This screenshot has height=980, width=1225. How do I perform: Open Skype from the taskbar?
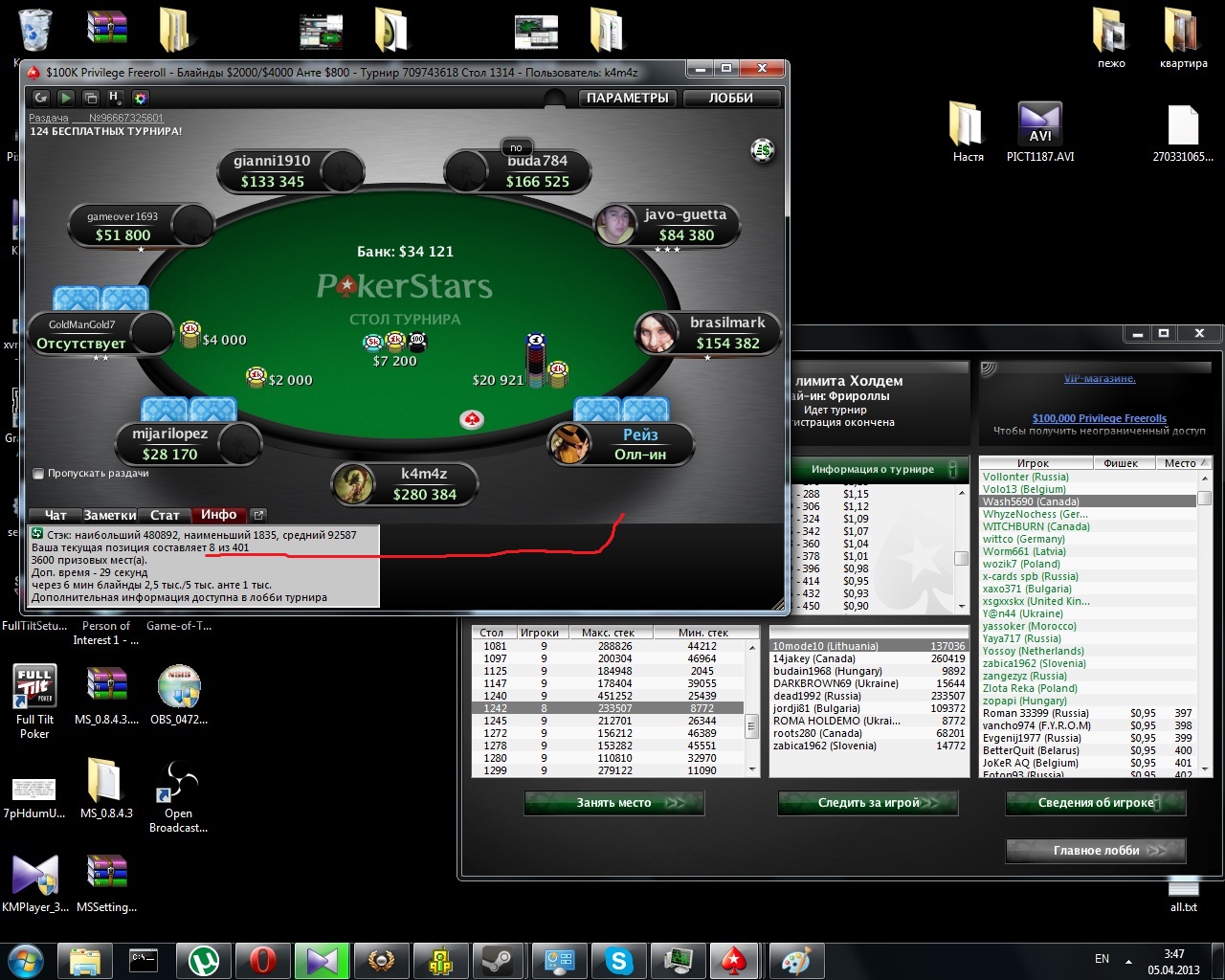point(618,960)
